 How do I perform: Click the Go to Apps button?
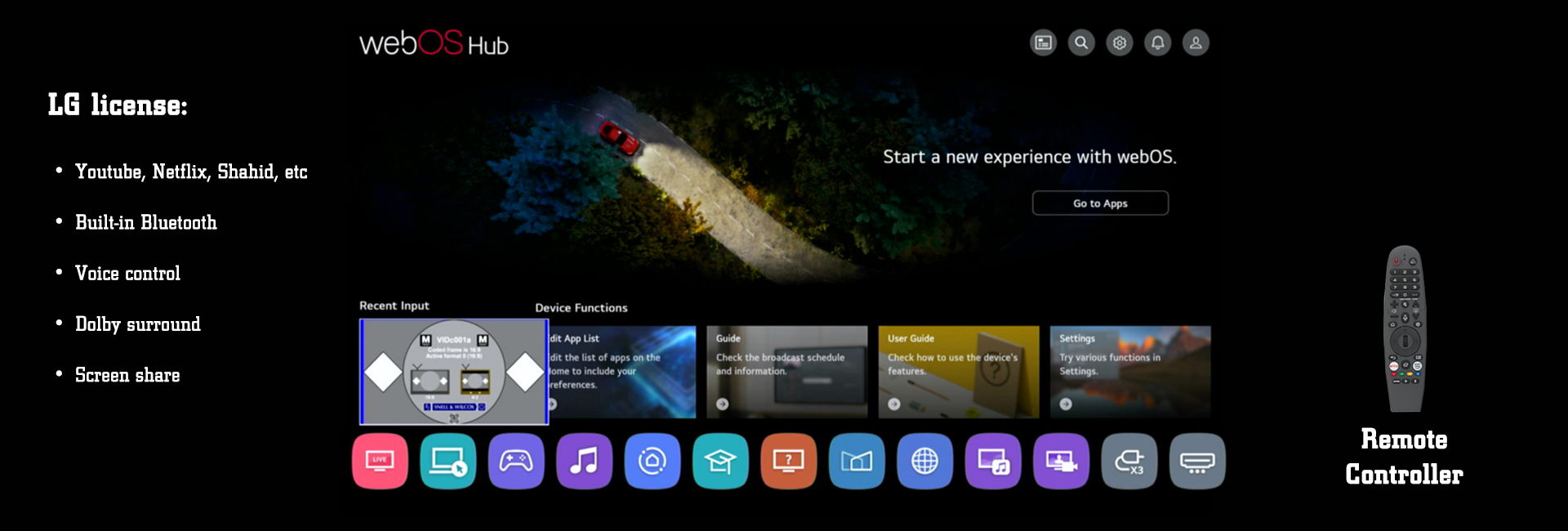click(1100, 203)
